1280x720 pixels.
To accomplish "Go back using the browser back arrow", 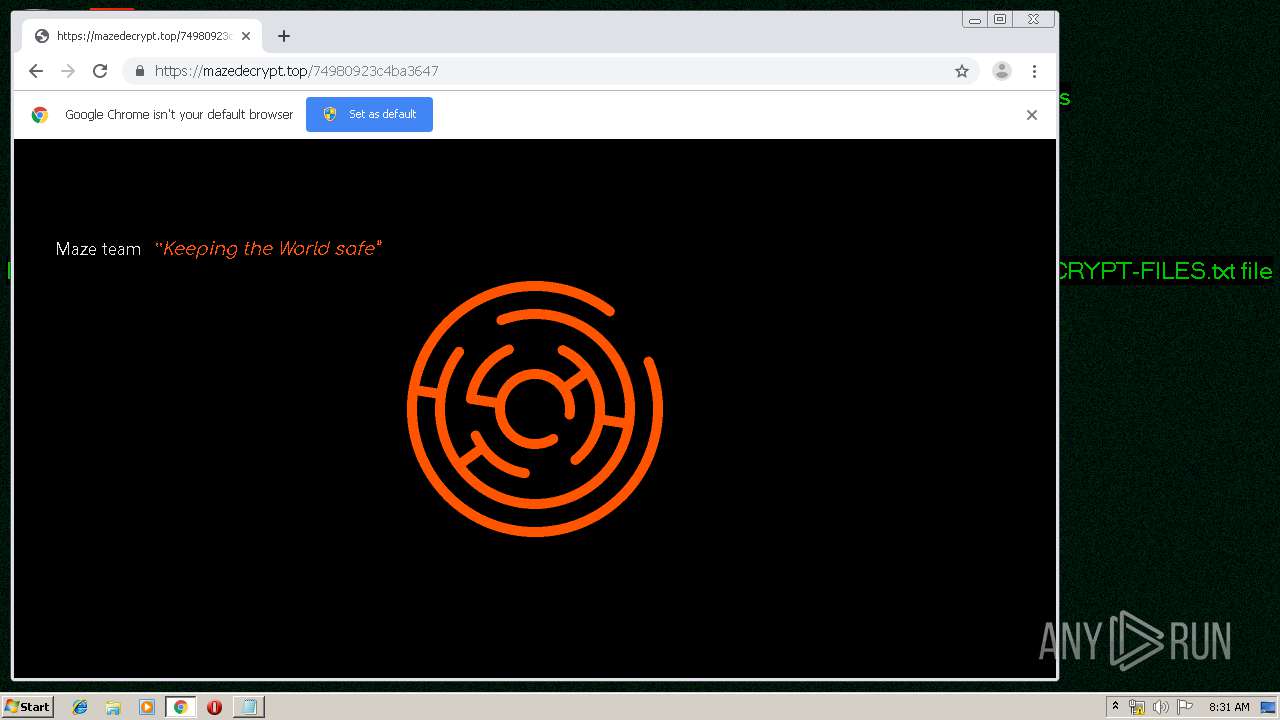I will coord(36,71).
